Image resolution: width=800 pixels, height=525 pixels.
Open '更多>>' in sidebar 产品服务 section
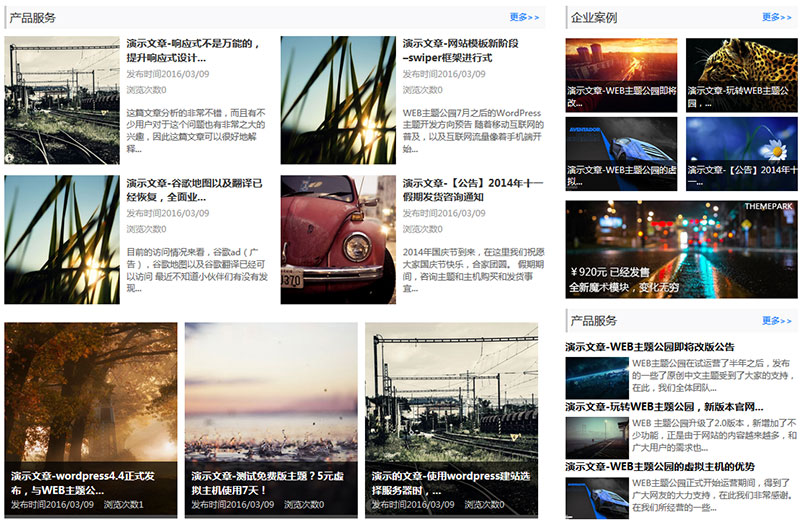click(776, 321)
